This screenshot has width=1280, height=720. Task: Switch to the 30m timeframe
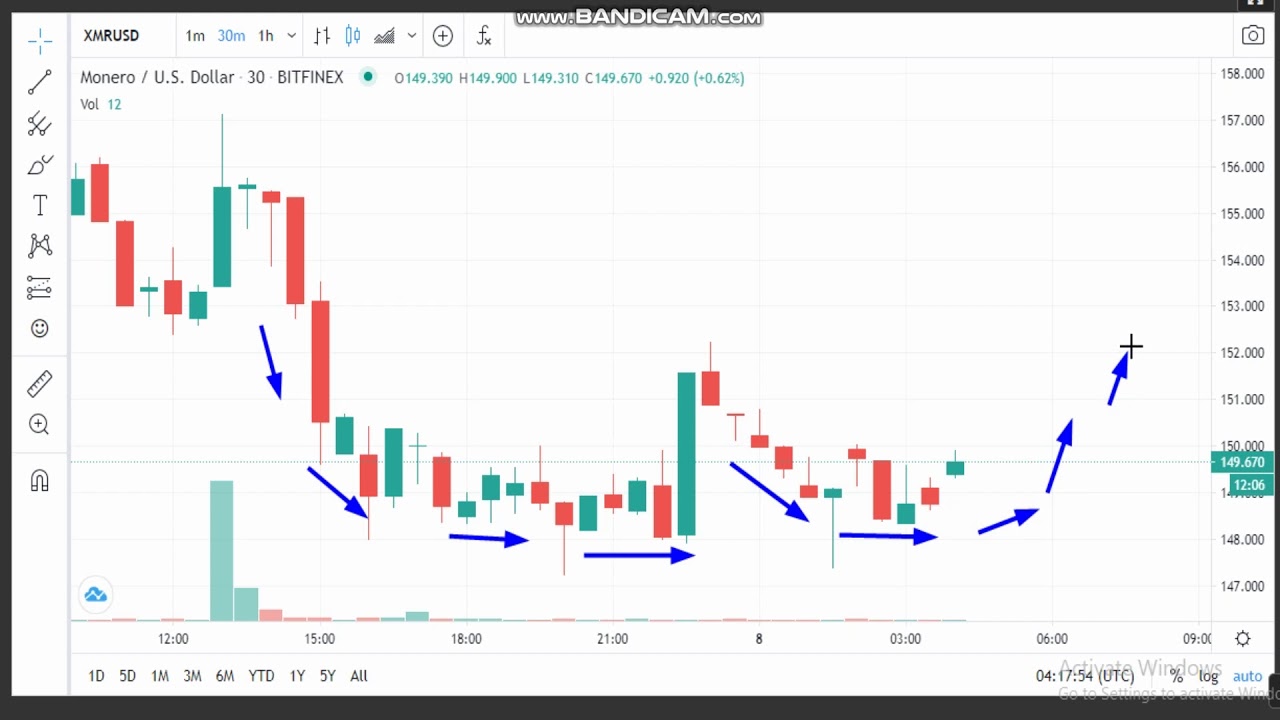point(231,36)
